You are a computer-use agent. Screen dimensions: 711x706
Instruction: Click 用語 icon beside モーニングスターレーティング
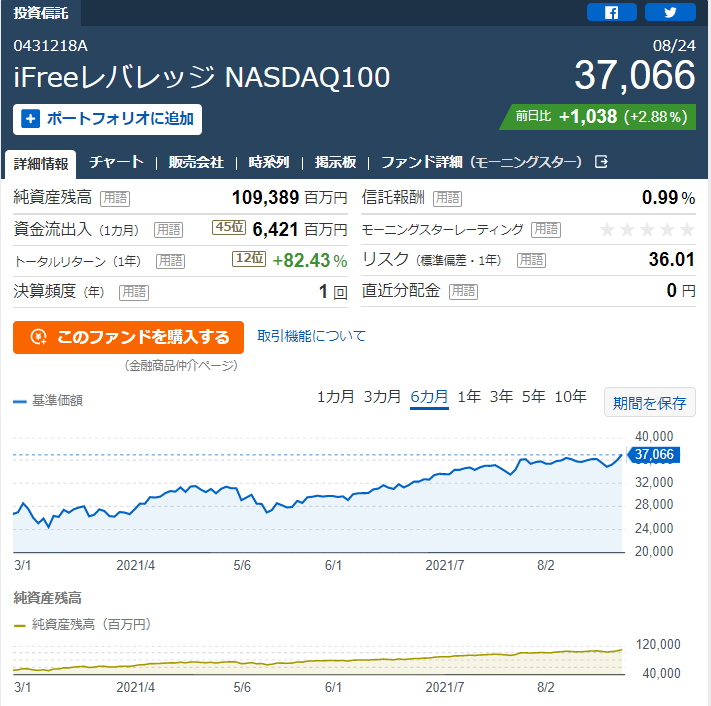546,229
